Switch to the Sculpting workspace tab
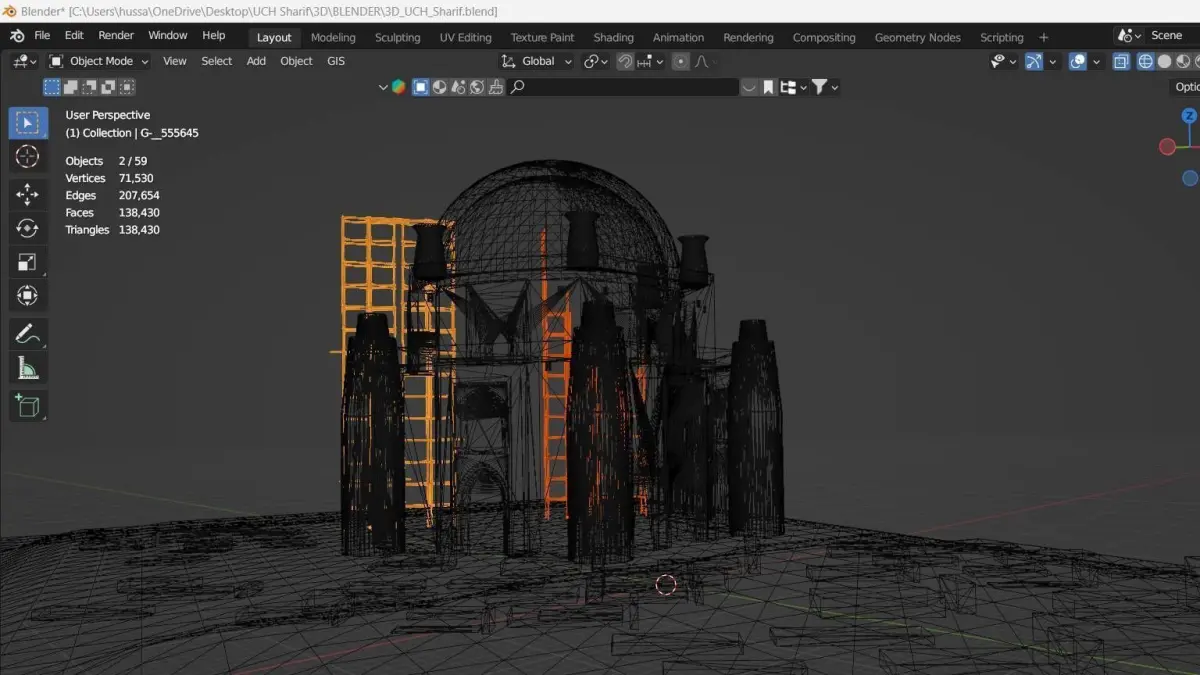1200x675 pixels. pos(397,37)
